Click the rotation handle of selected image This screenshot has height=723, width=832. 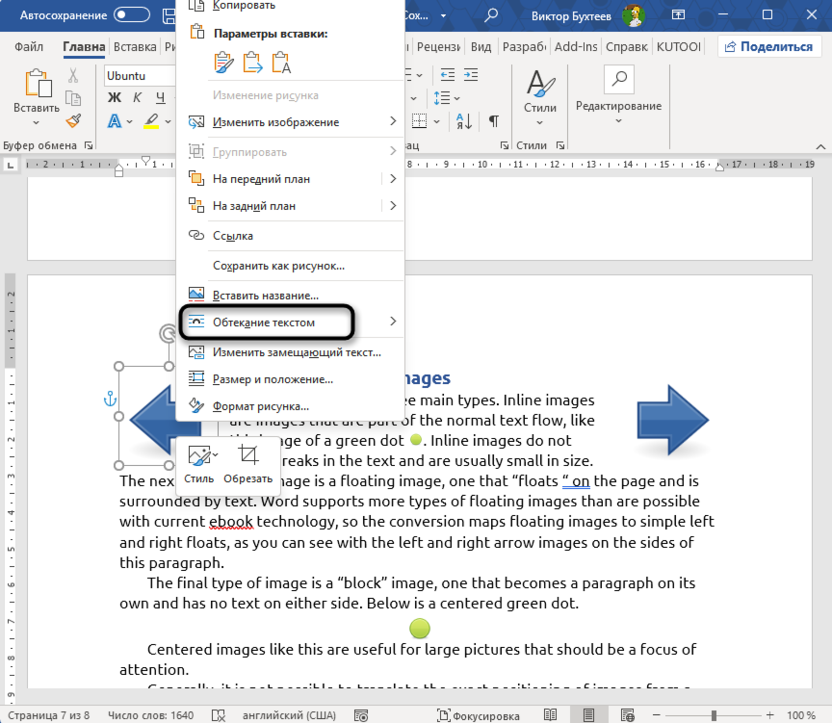point(168,333)
